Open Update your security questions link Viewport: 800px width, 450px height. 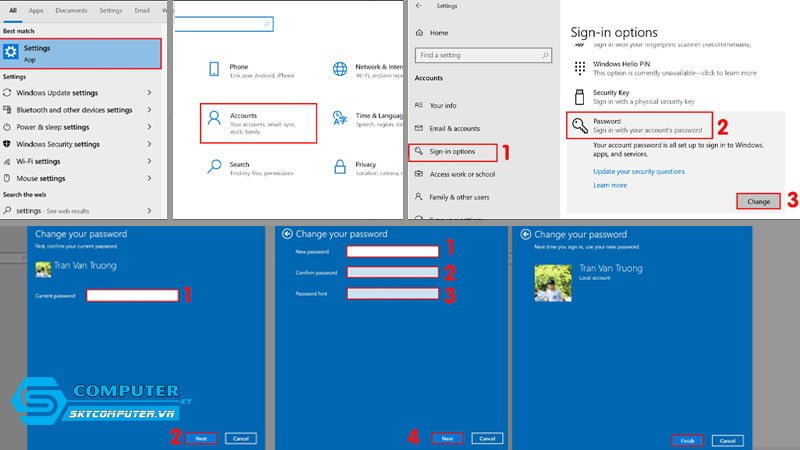639,171
